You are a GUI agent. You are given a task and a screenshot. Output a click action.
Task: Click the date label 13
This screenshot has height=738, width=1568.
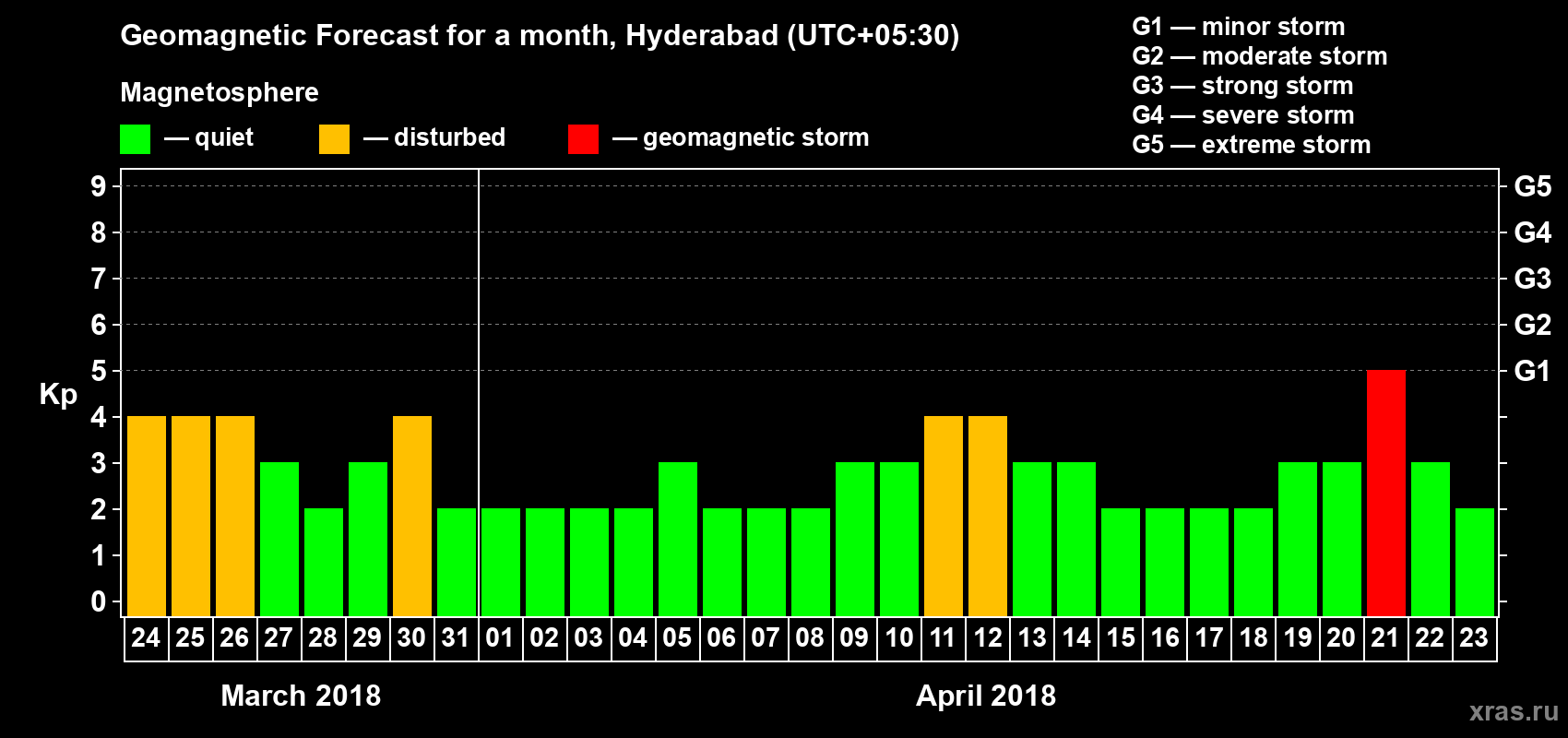tap(1031, 637)
